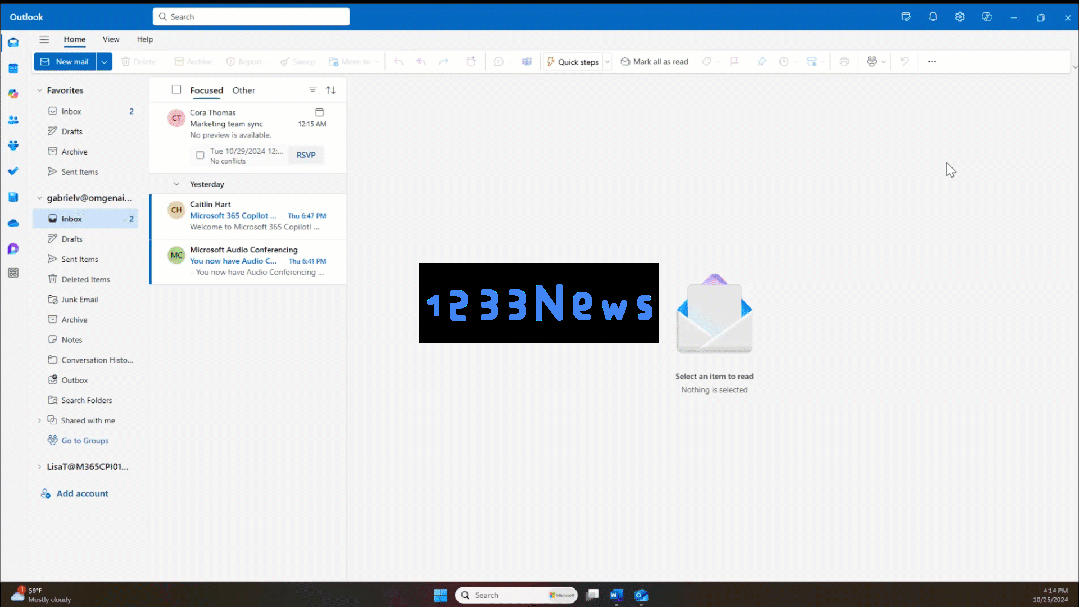Tick the meeting invite checkbox beside Tue 10/29/2024
Screen dimensions: 1079x607
click(200, 156)
